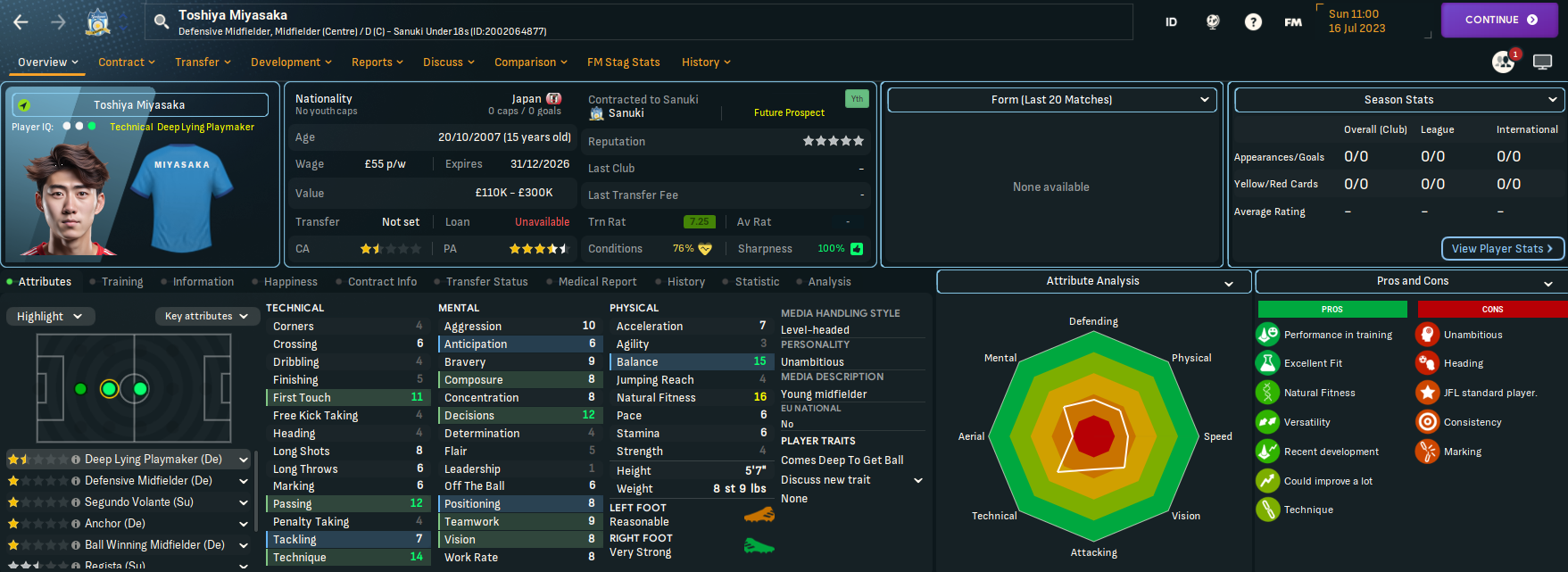Image resolution: width=1568 pixels, height=572 pixels.
Task: Click View Player Stats button
Action: pos(1502,249)
